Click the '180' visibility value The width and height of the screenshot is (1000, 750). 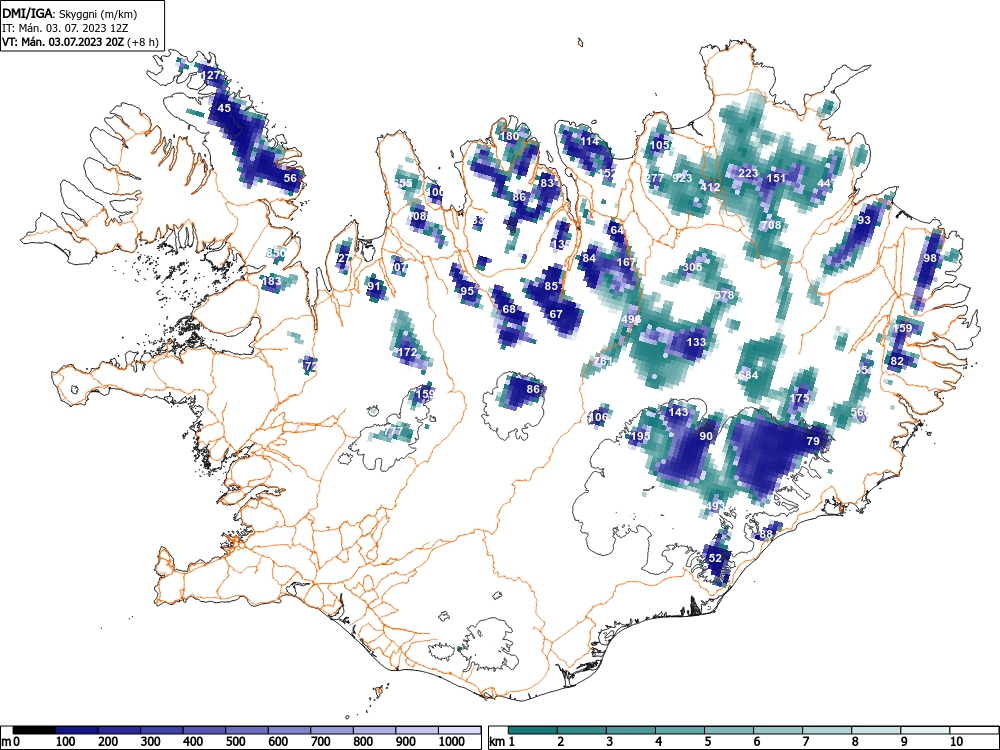click(510, 136)
